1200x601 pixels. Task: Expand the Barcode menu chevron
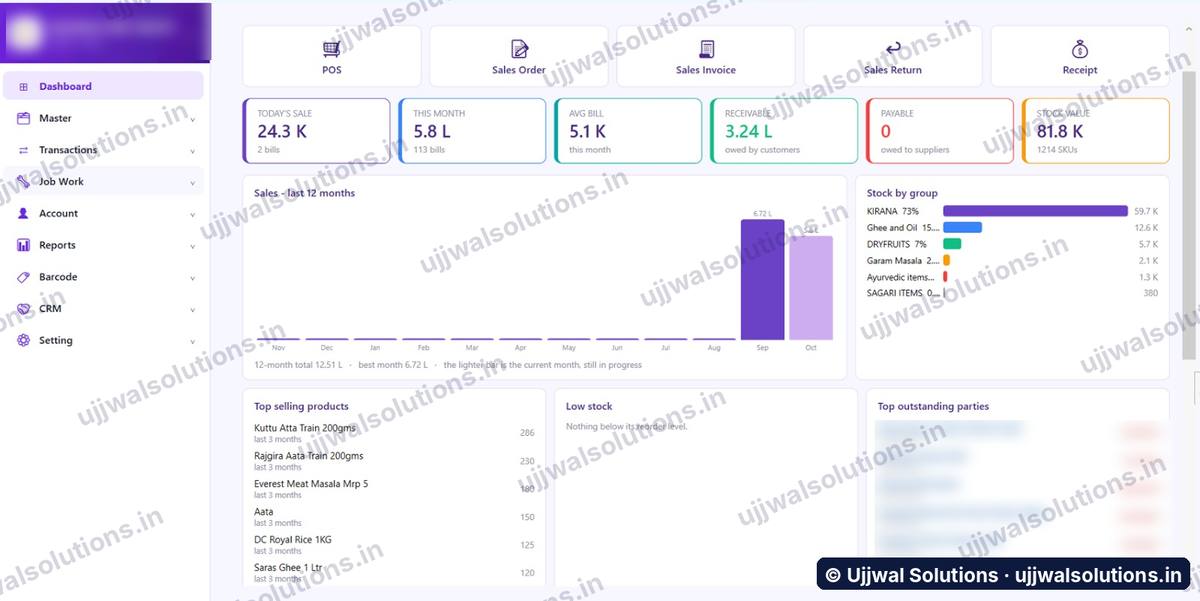click(x=192, y=279)
